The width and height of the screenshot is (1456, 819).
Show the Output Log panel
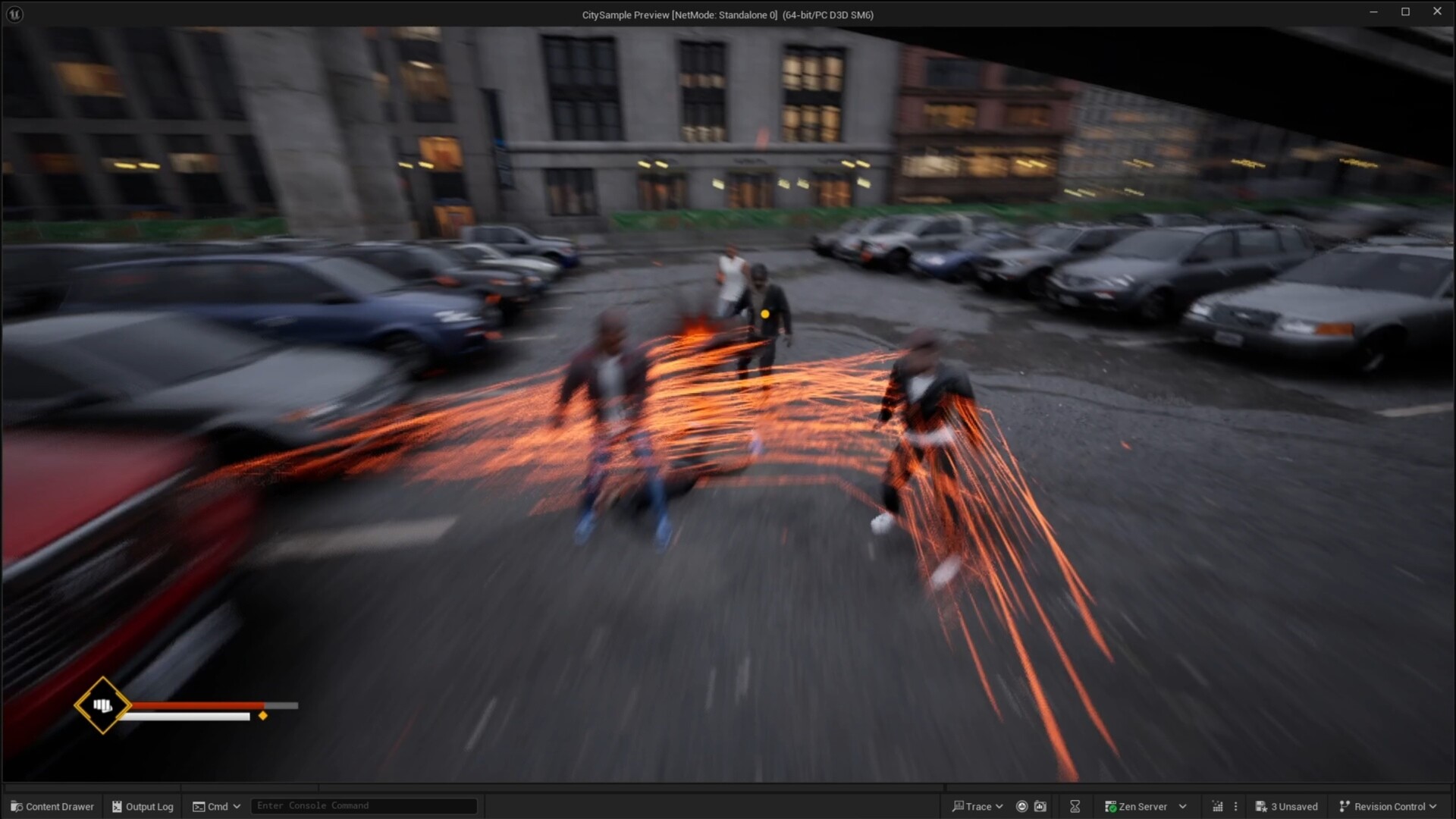point(149,806)
